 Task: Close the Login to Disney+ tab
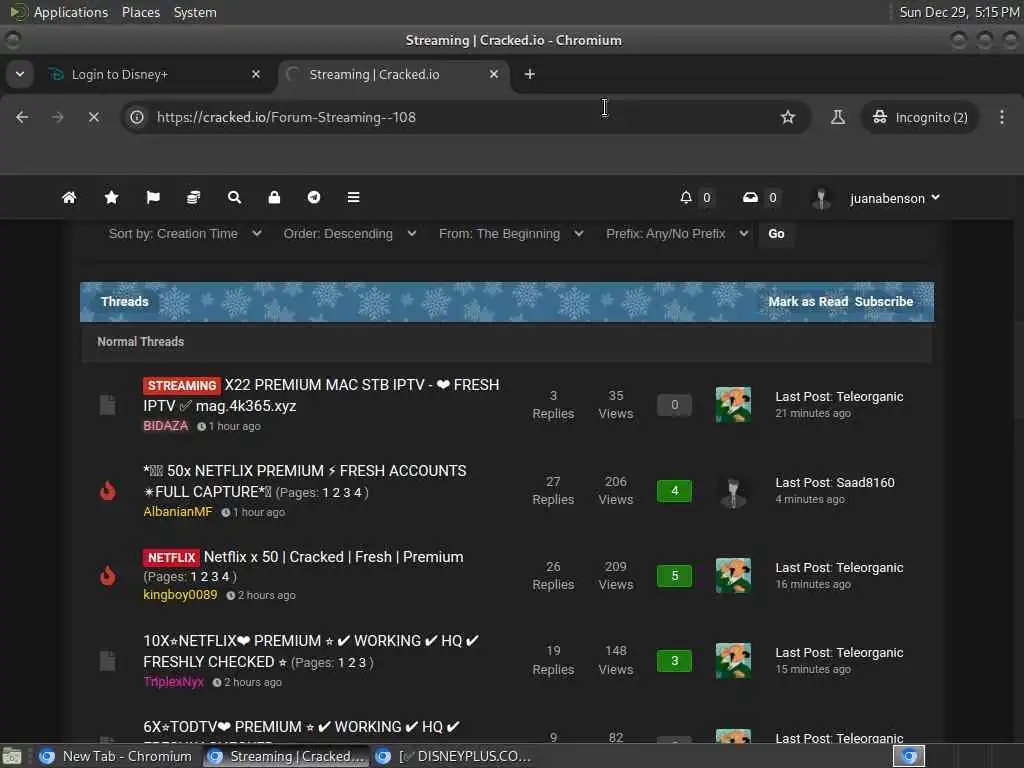coord(256,74)
